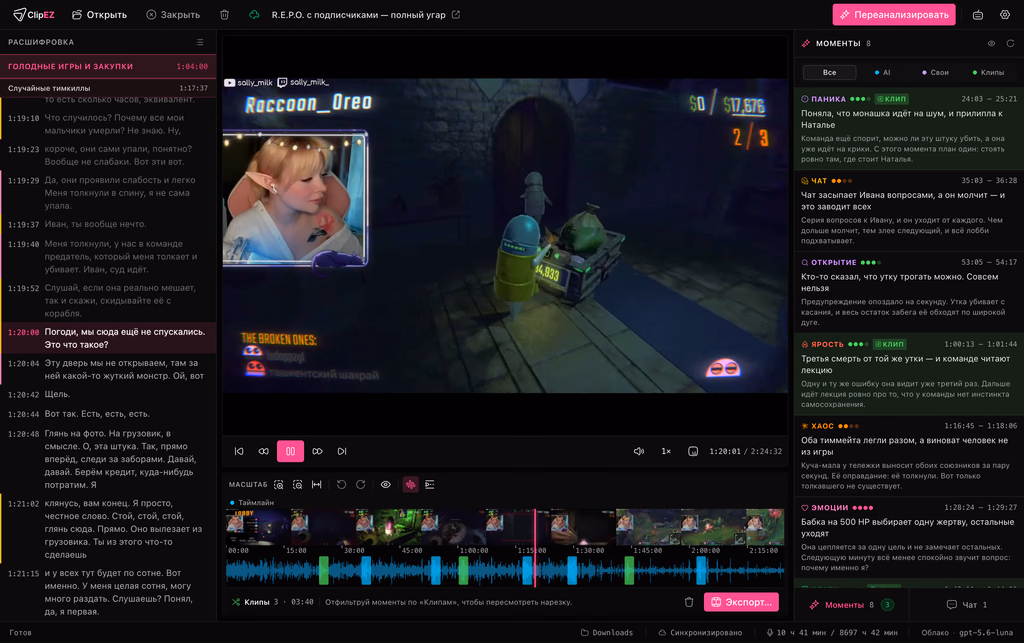The width and height of the screenshot is (1024, 643).
Task: Refresh moments with the circular arrow icon
Action: point(1010,43)
